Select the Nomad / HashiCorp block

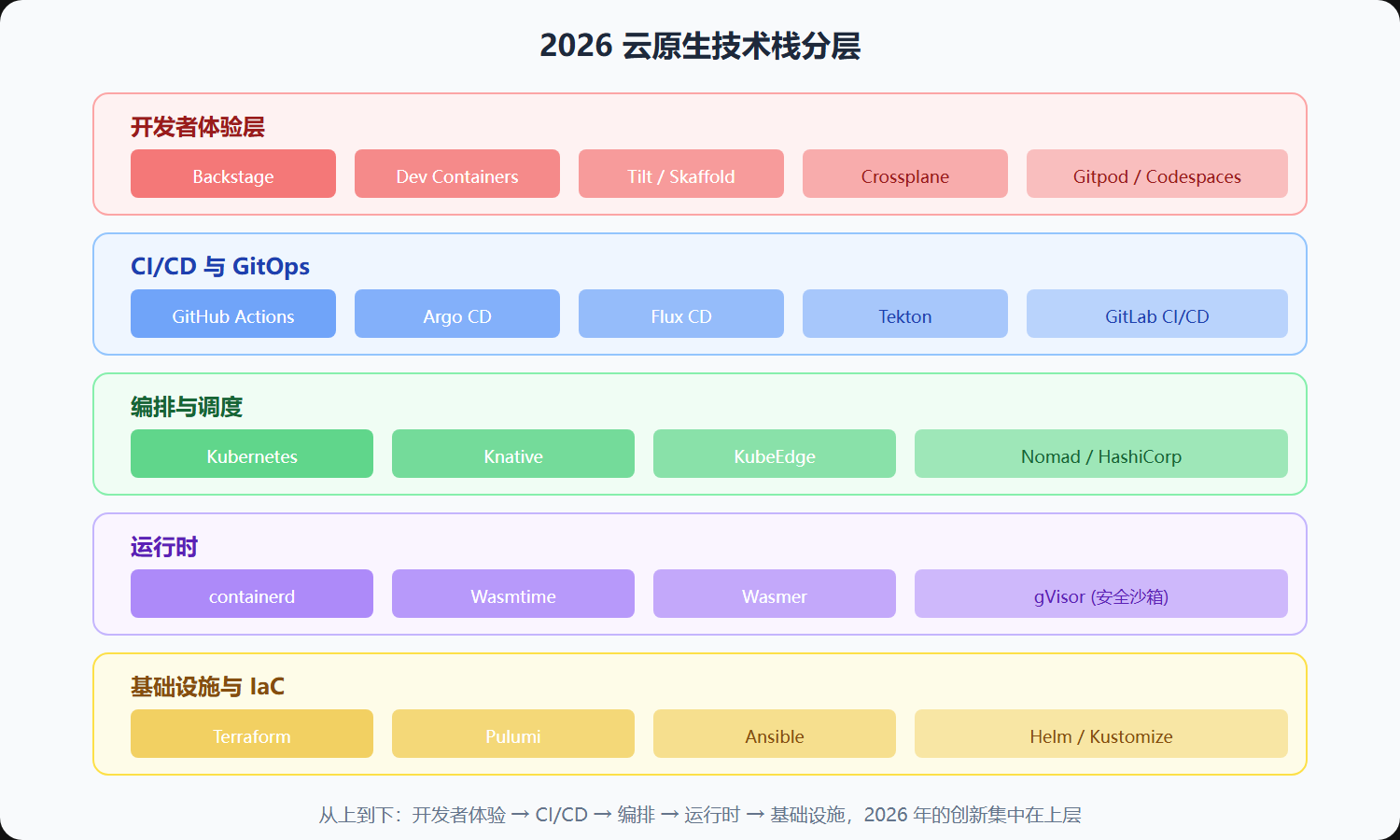(x=1101, y=454)
